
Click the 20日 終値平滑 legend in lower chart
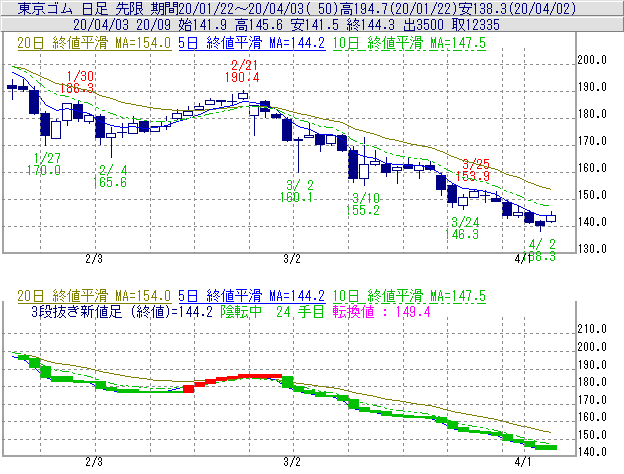tap(94, 296)
